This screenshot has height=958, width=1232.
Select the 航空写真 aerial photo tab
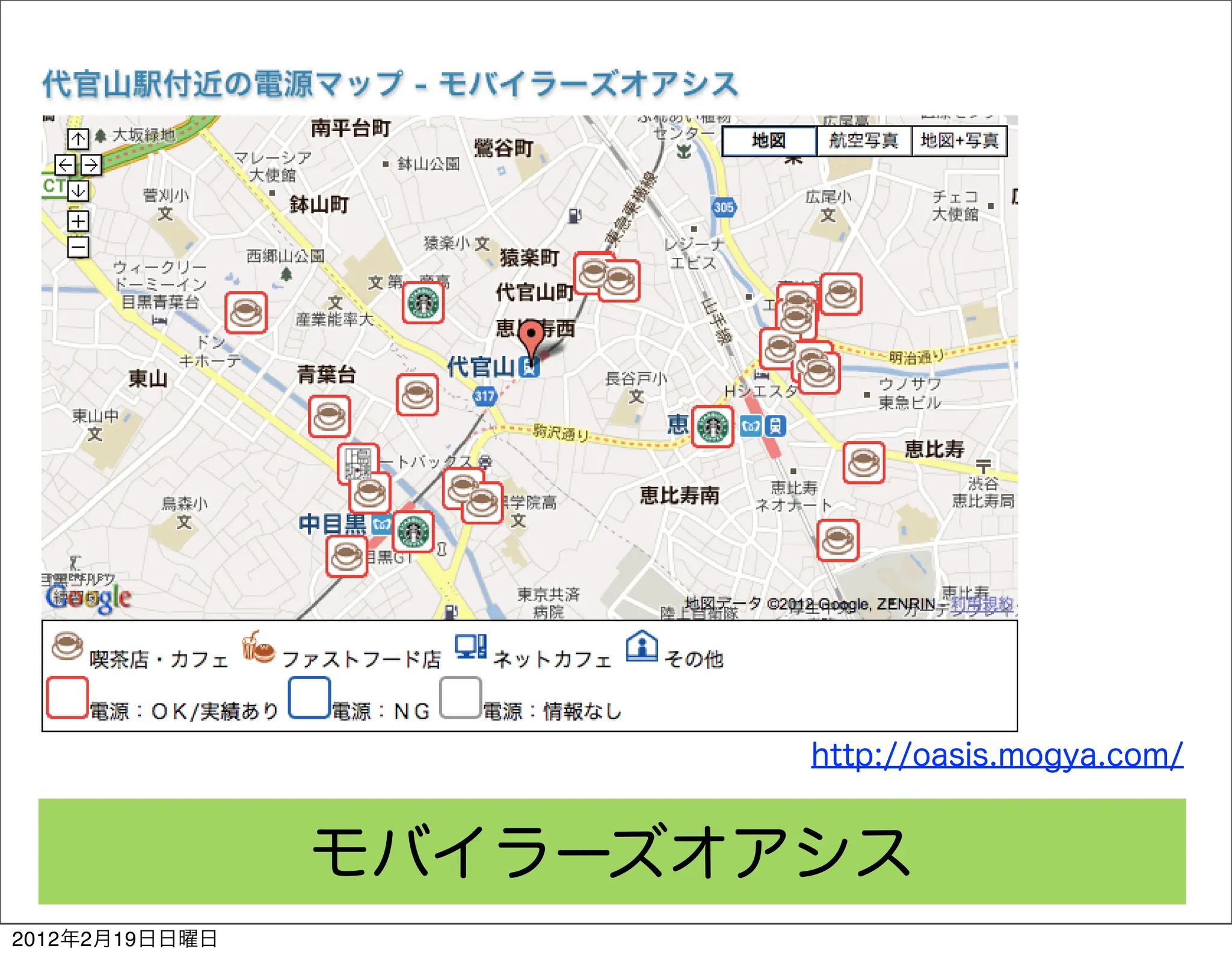click(863, 141)
